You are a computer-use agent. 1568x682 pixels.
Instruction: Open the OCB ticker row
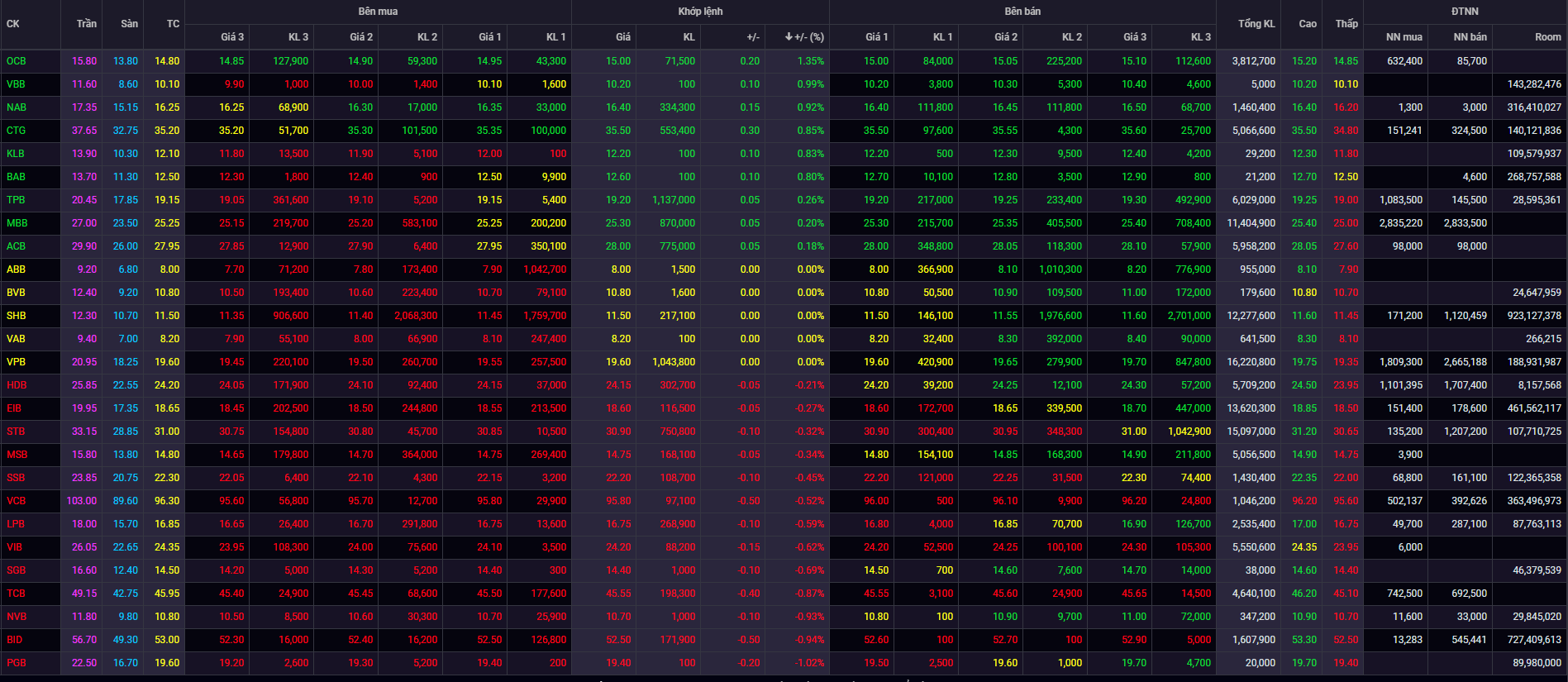[x=784, y=61]
